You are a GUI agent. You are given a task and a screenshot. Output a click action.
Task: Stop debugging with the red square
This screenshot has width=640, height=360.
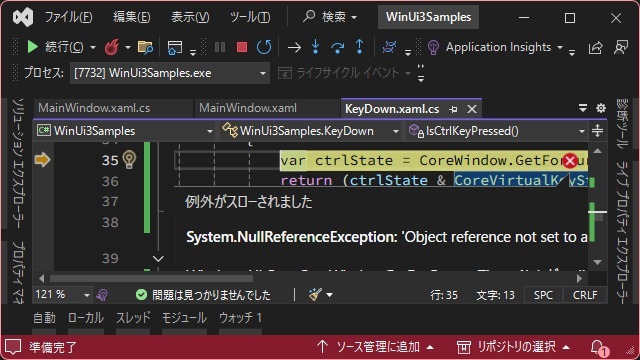click(242, 47)
